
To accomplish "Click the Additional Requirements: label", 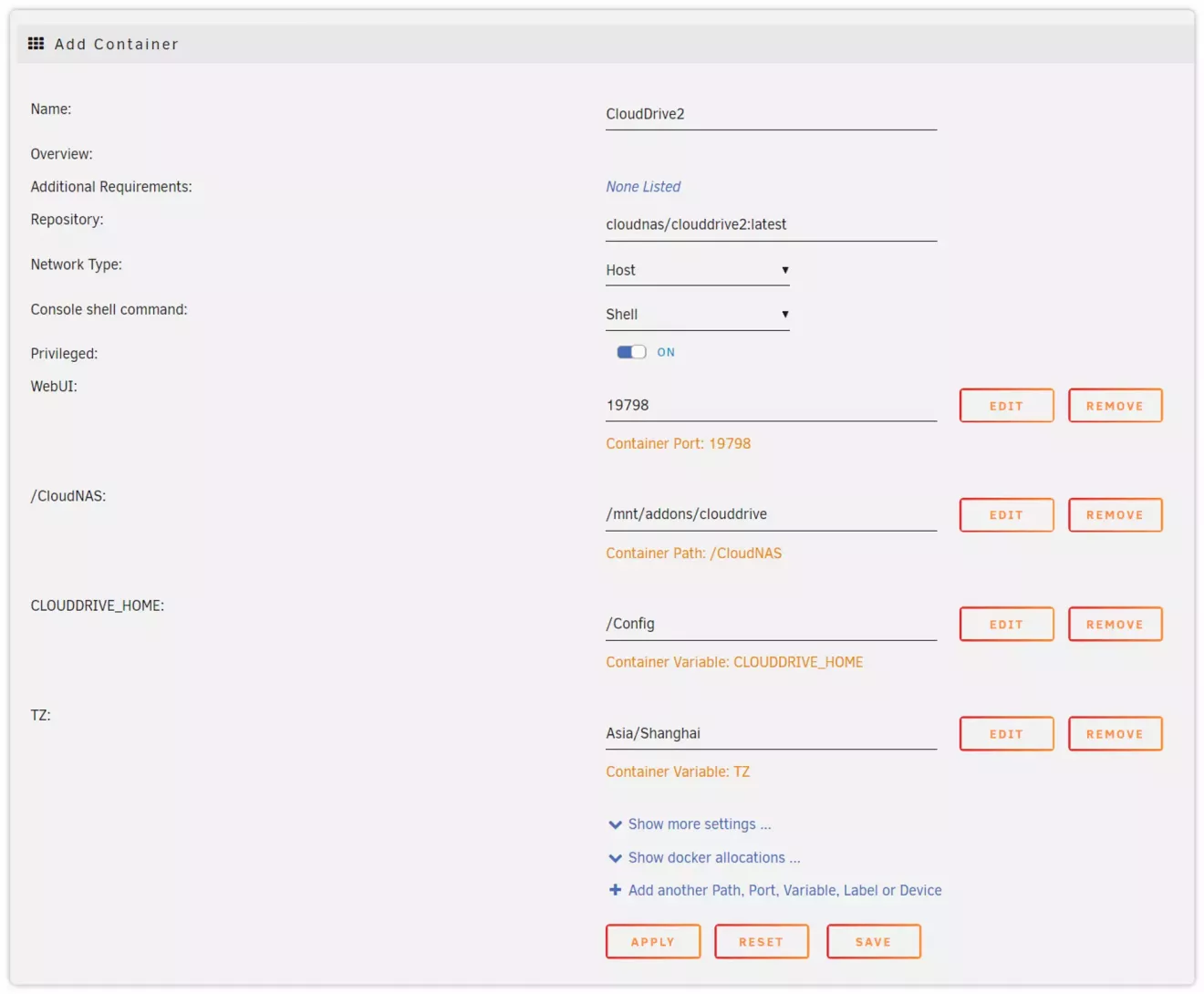I will coord(111,187).
